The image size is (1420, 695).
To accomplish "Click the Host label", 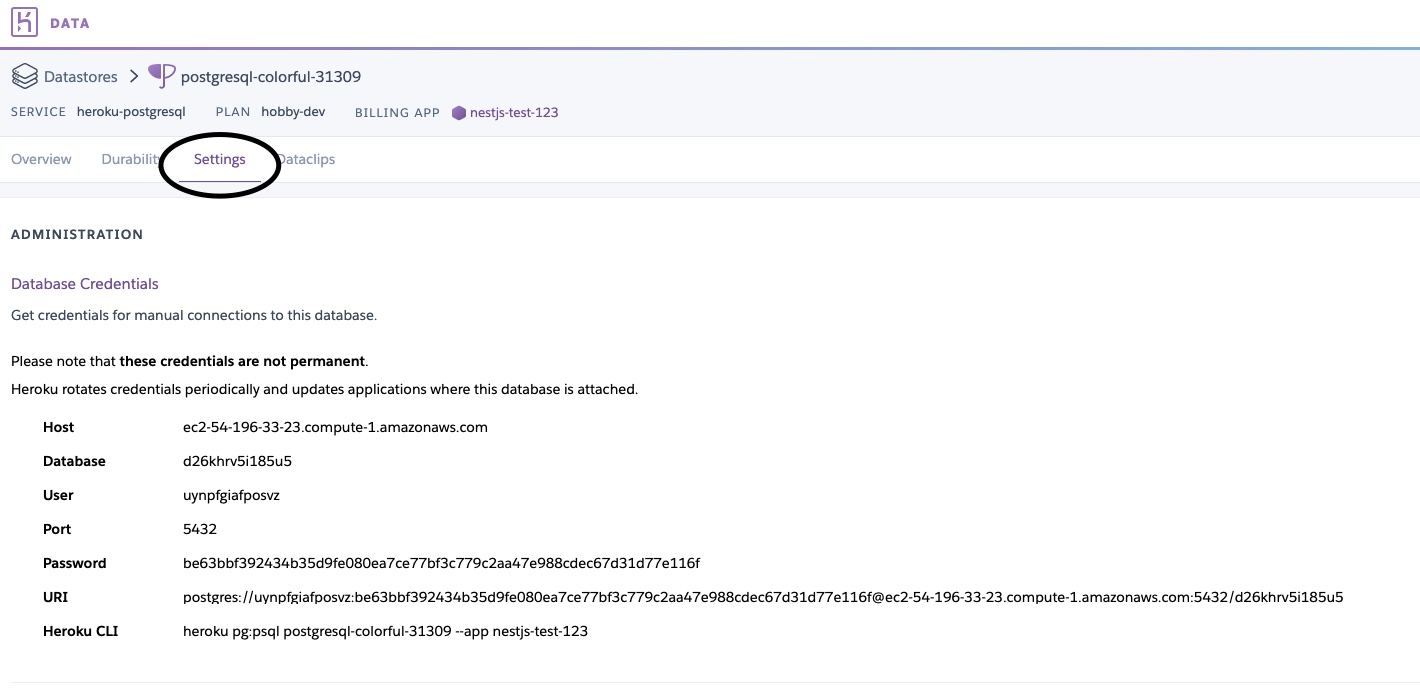I will 59,427.
